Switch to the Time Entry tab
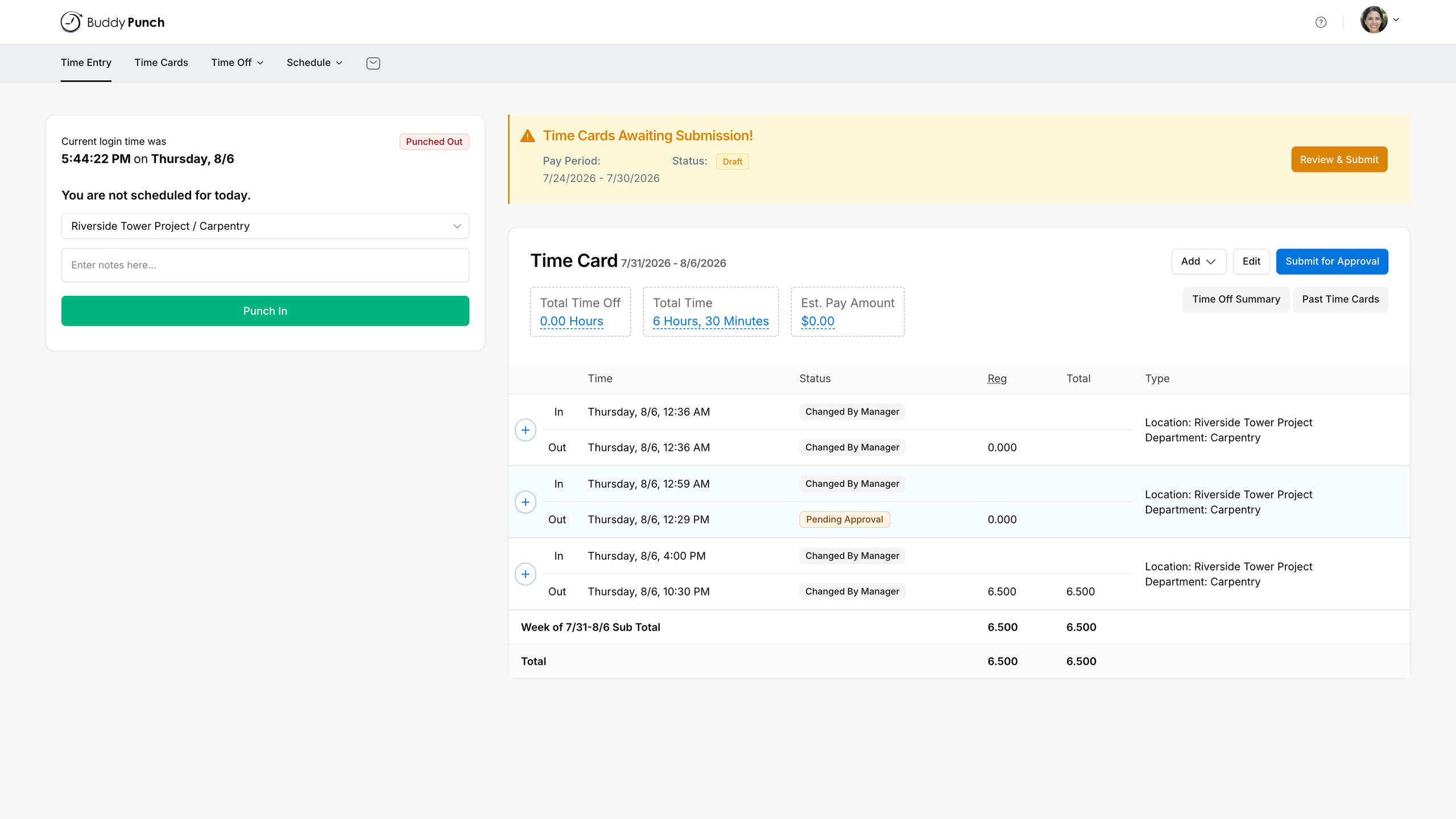 pos(86,63)
